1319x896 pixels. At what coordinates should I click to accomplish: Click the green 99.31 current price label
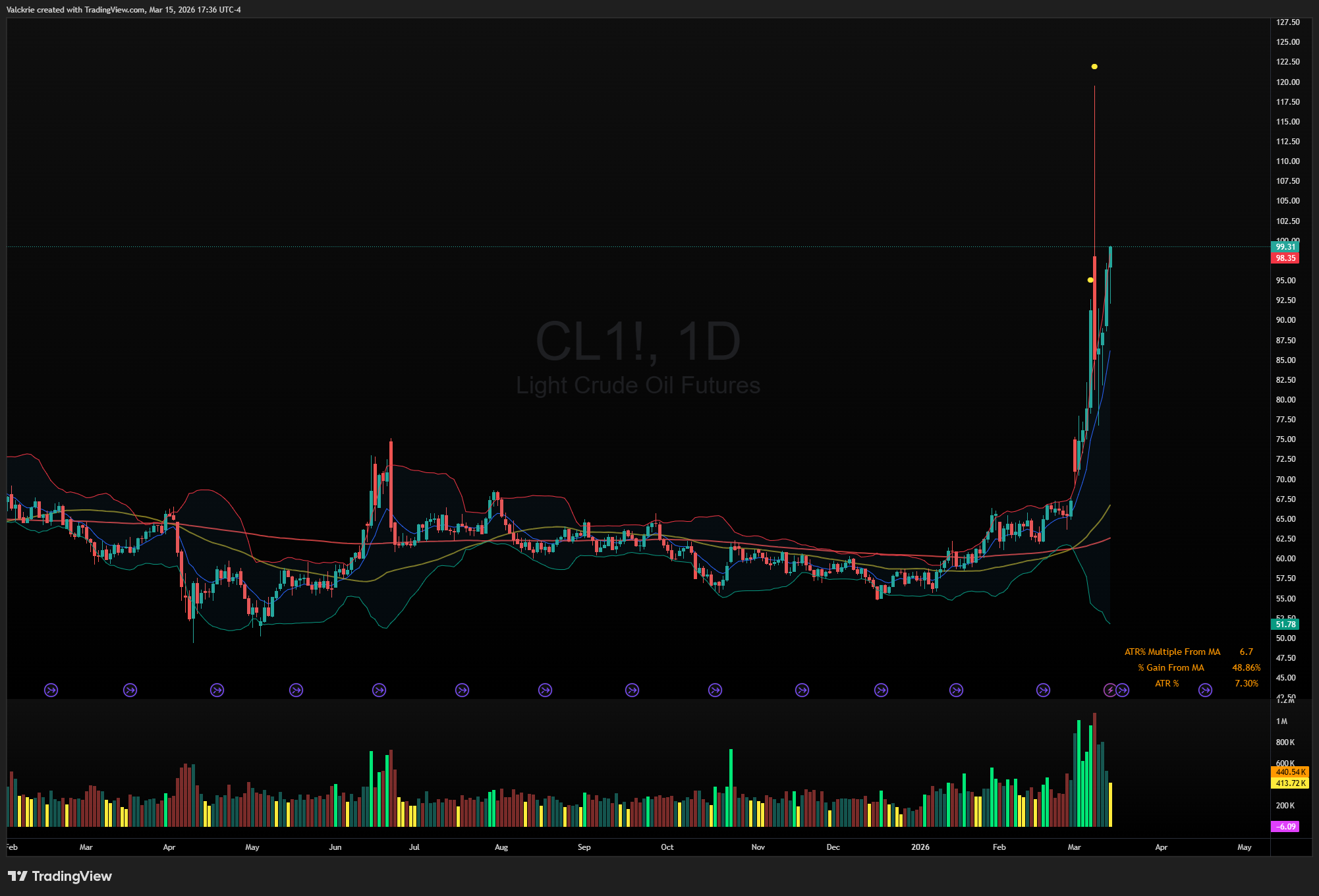click(x=1285, y=246)
